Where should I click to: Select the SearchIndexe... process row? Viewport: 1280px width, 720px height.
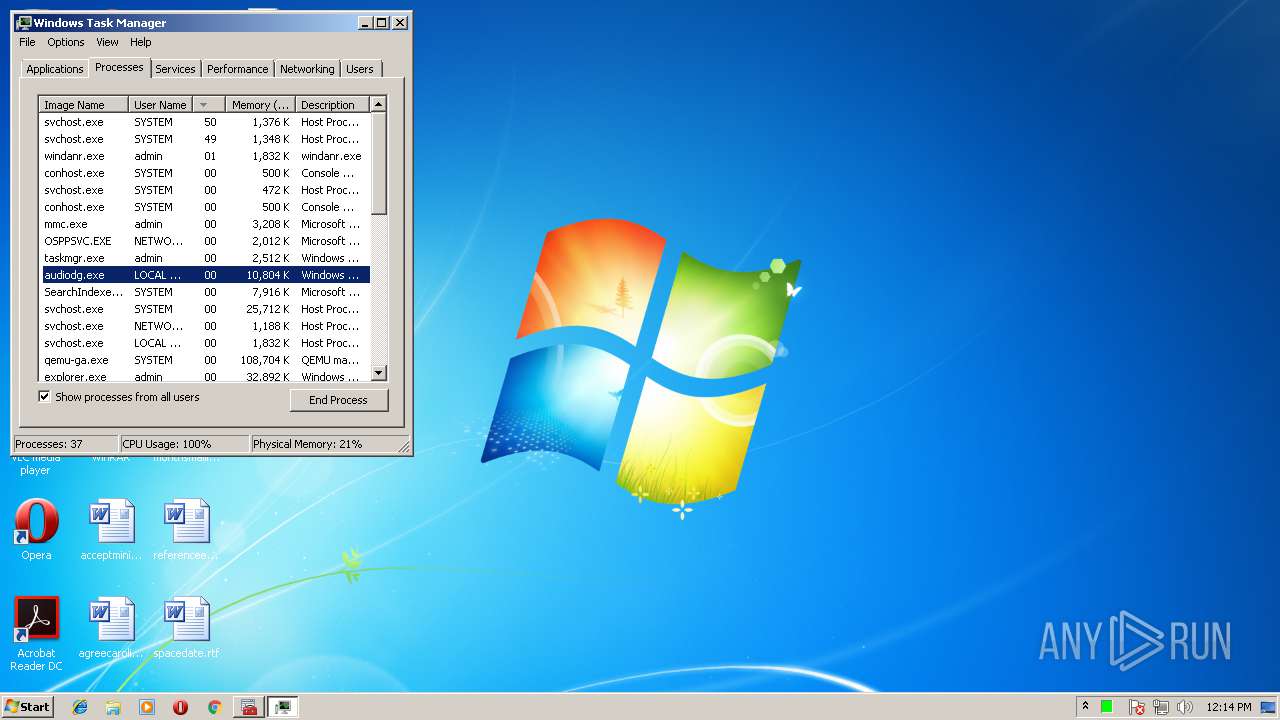pyautogui.click(x=205, y=292)
